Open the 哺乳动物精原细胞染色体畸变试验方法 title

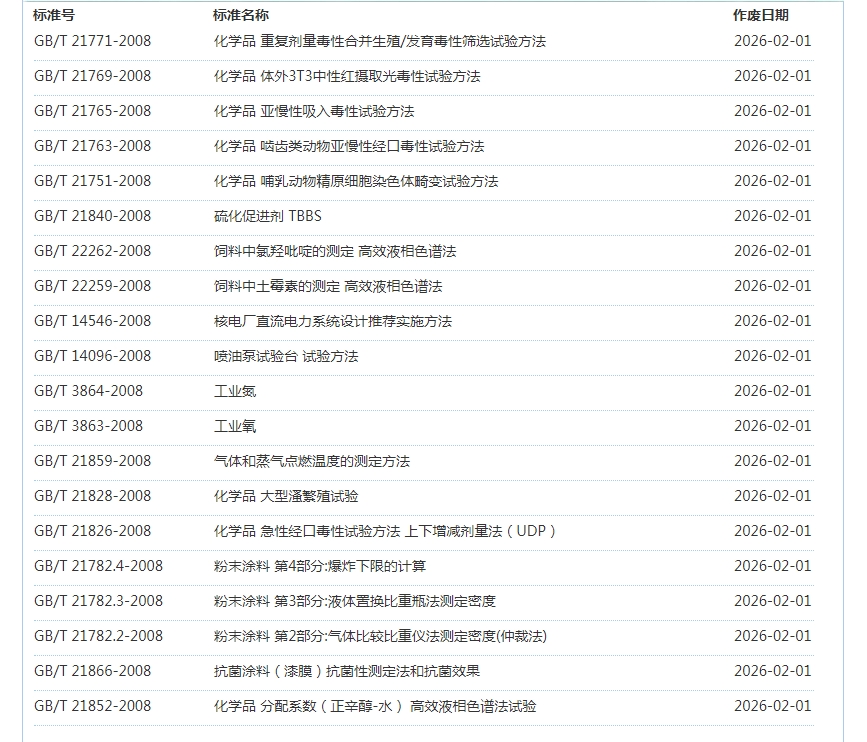[355, 181]
